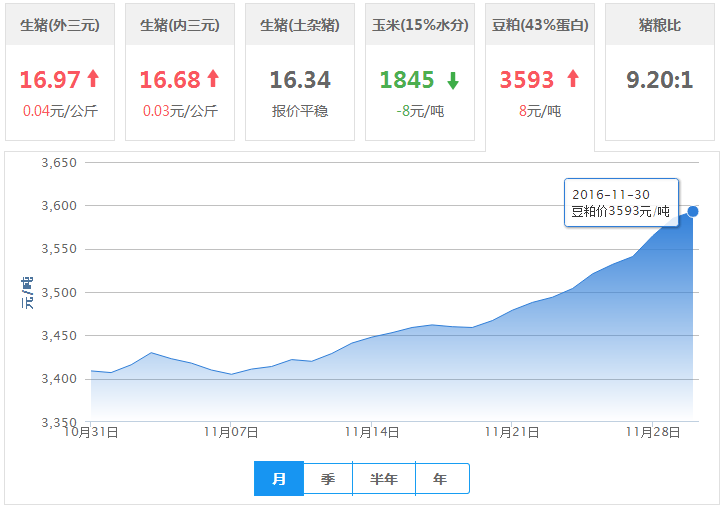Click the highlighted data point for 2016-11-30
Image resolution: width=727 pixels, height=512 pixels.
[x=693, y=211]
